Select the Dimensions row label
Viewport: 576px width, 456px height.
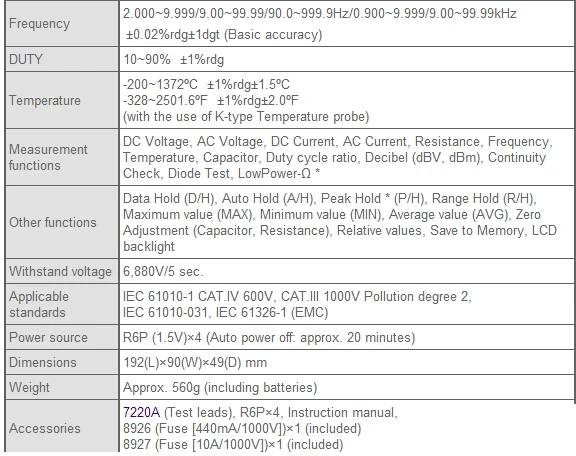[43, 362]
